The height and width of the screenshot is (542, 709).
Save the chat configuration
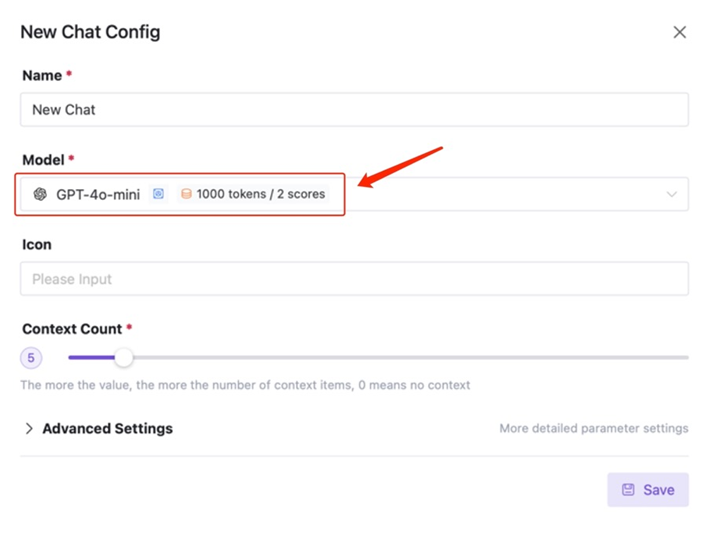coord(648,490)
